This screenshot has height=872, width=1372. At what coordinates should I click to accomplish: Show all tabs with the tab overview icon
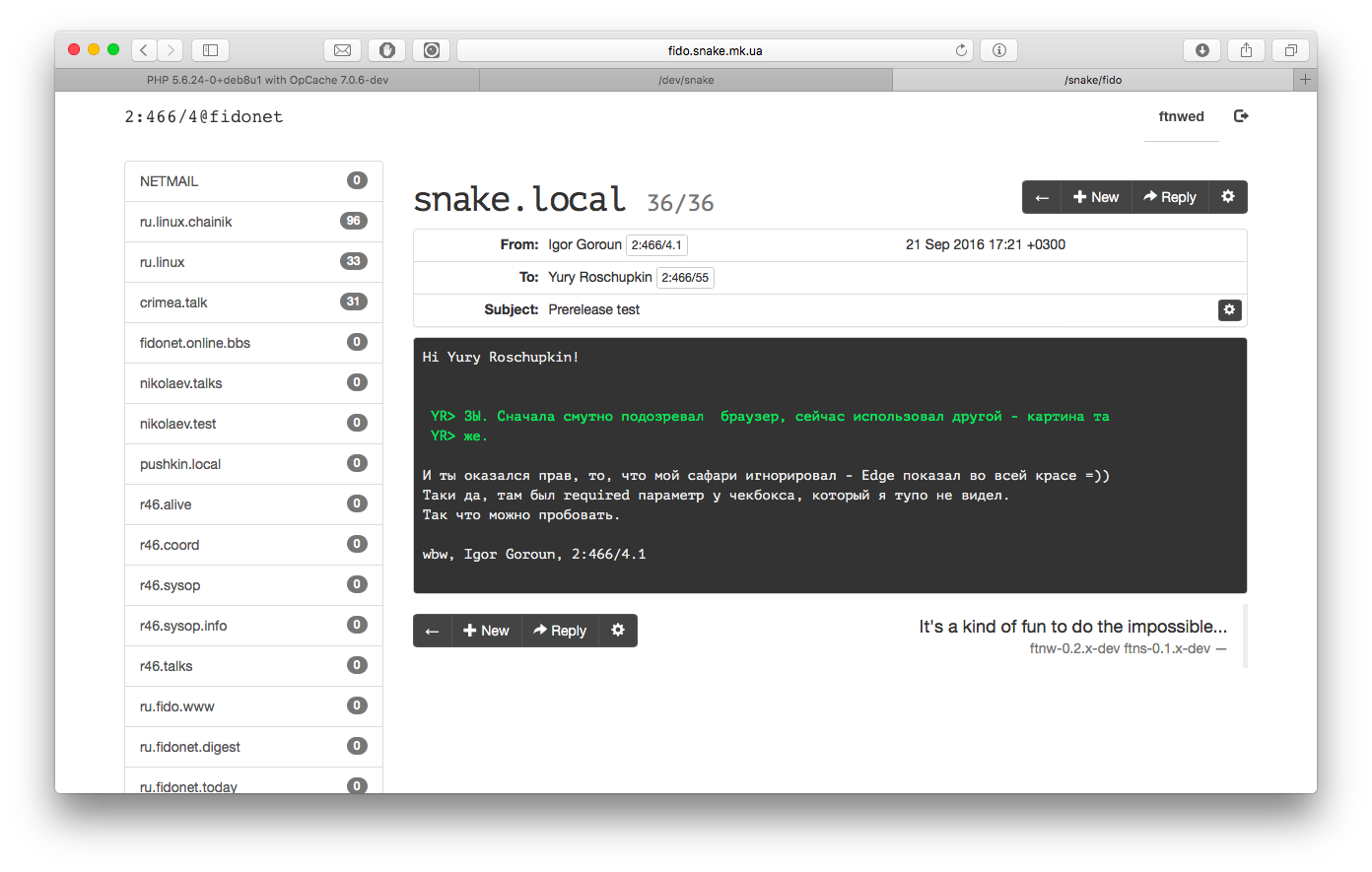[x=1290, y=50]
